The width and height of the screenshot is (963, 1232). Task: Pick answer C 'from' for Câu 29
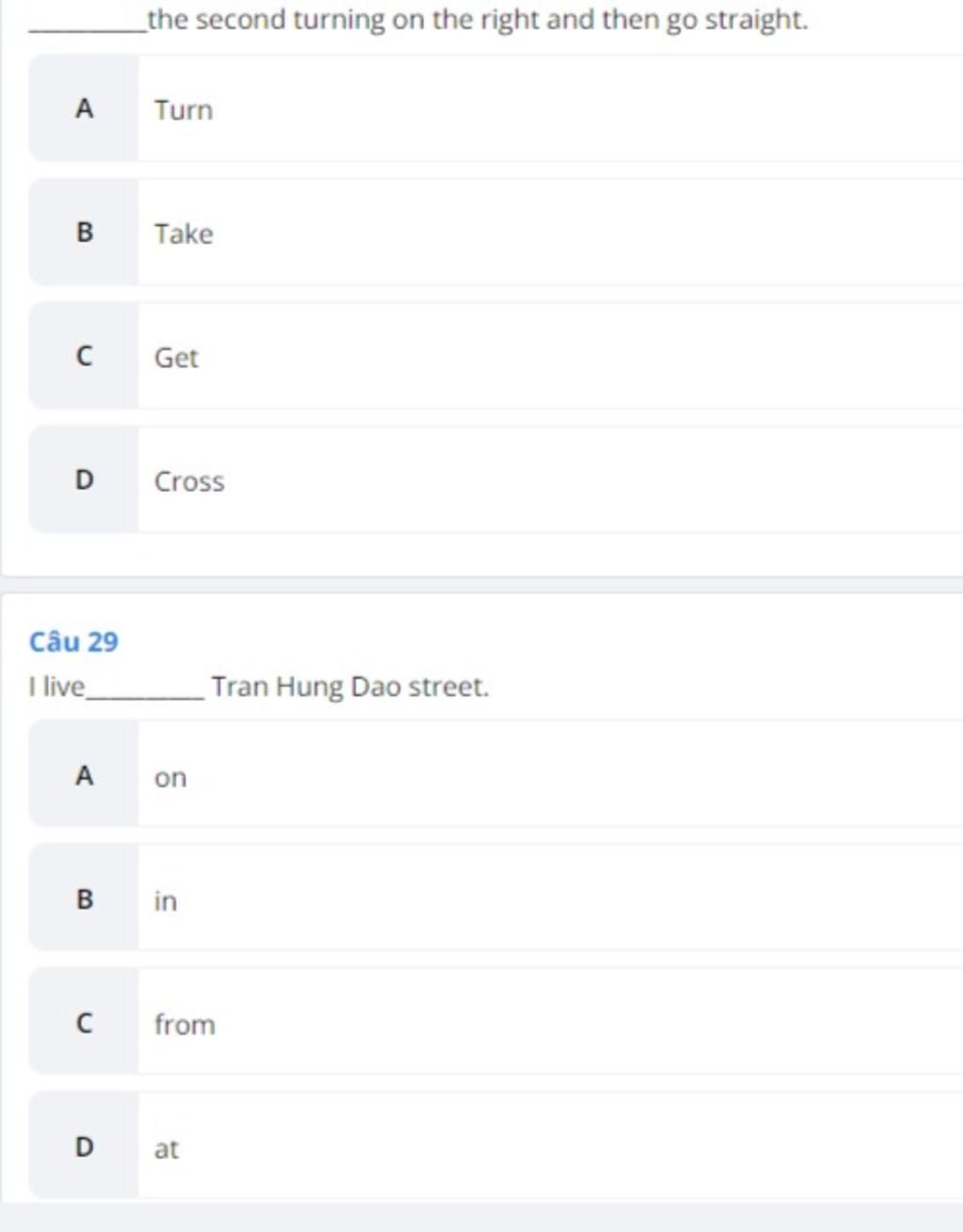496,1022
